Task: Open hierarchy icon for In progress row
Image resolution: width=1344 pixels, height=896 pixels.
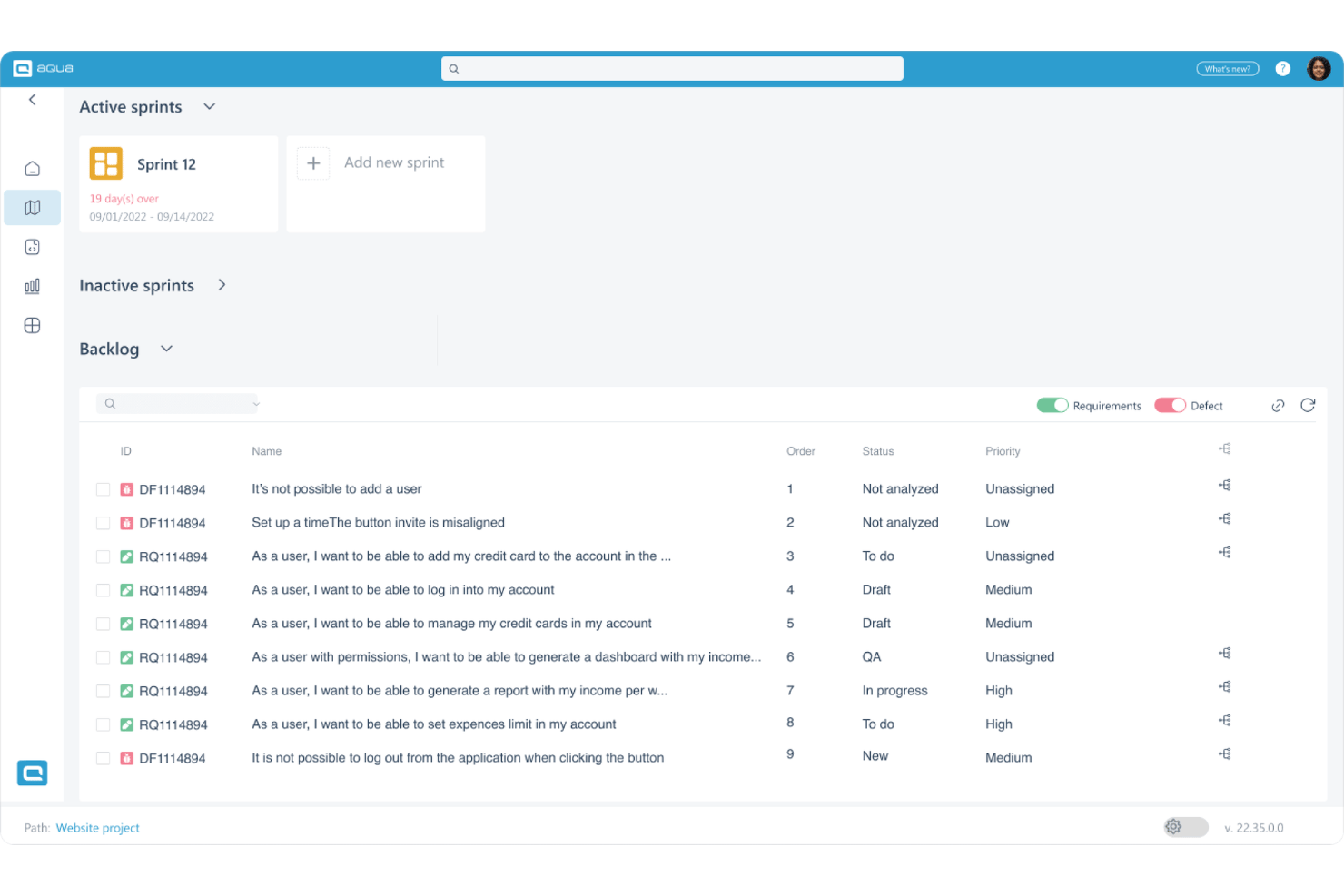Action: [1225, 687]
